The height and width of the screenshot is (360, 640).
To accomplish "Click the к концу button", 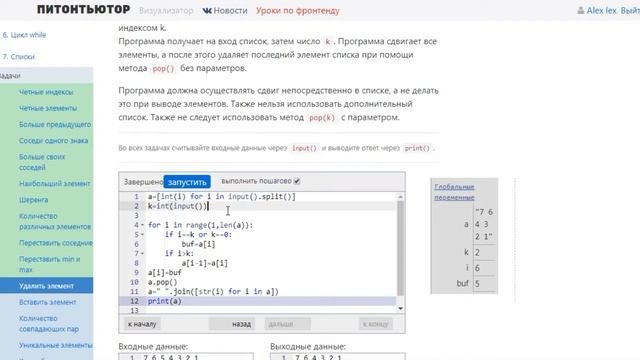I will coord(376,324).
